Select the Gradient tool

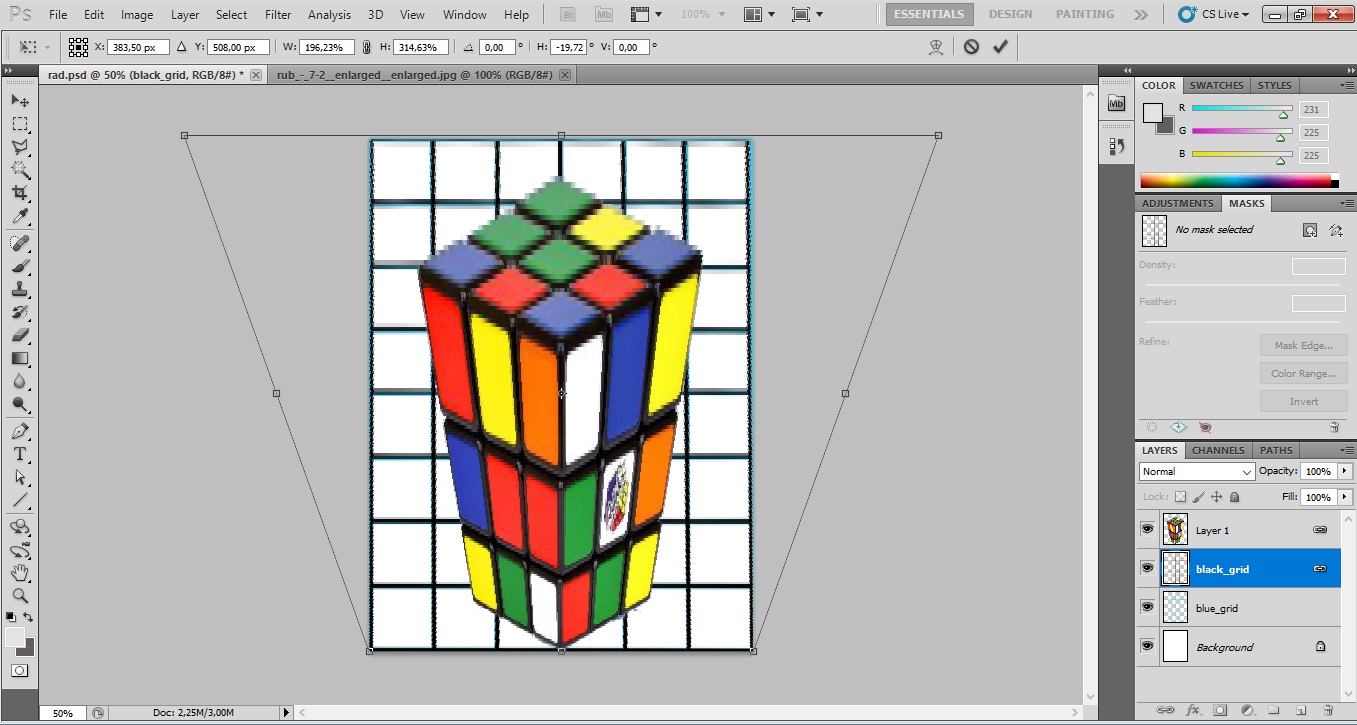[x=20, y=358]
